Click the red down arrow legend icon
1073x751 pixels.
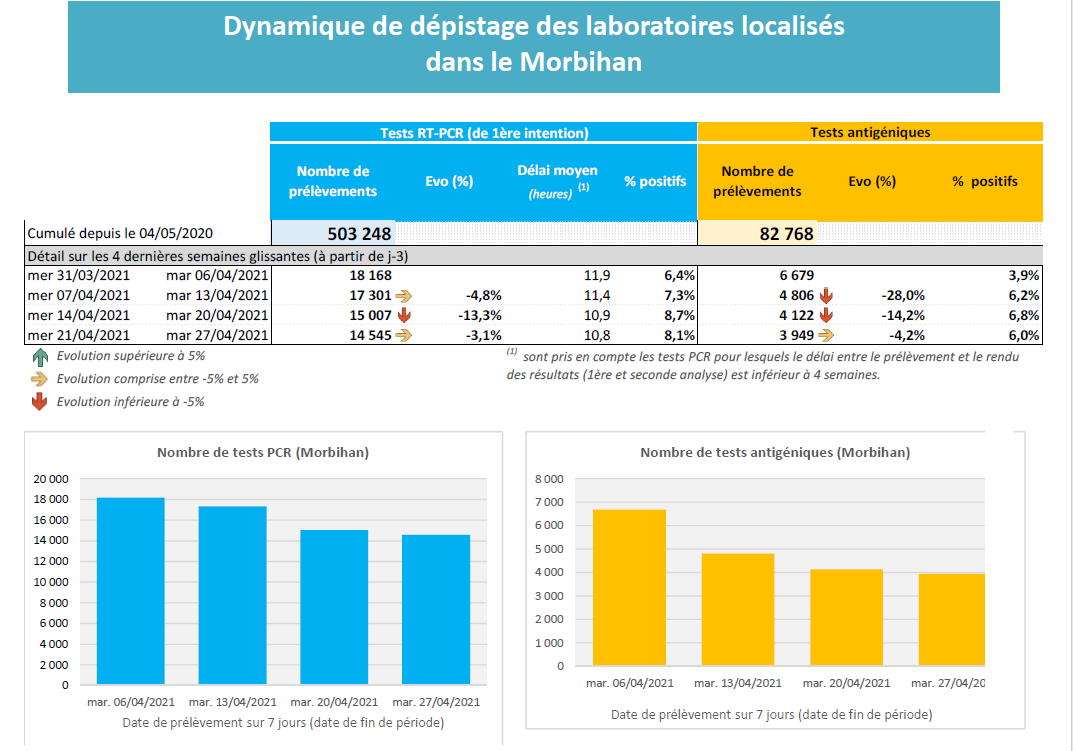(x=39, y=402)
